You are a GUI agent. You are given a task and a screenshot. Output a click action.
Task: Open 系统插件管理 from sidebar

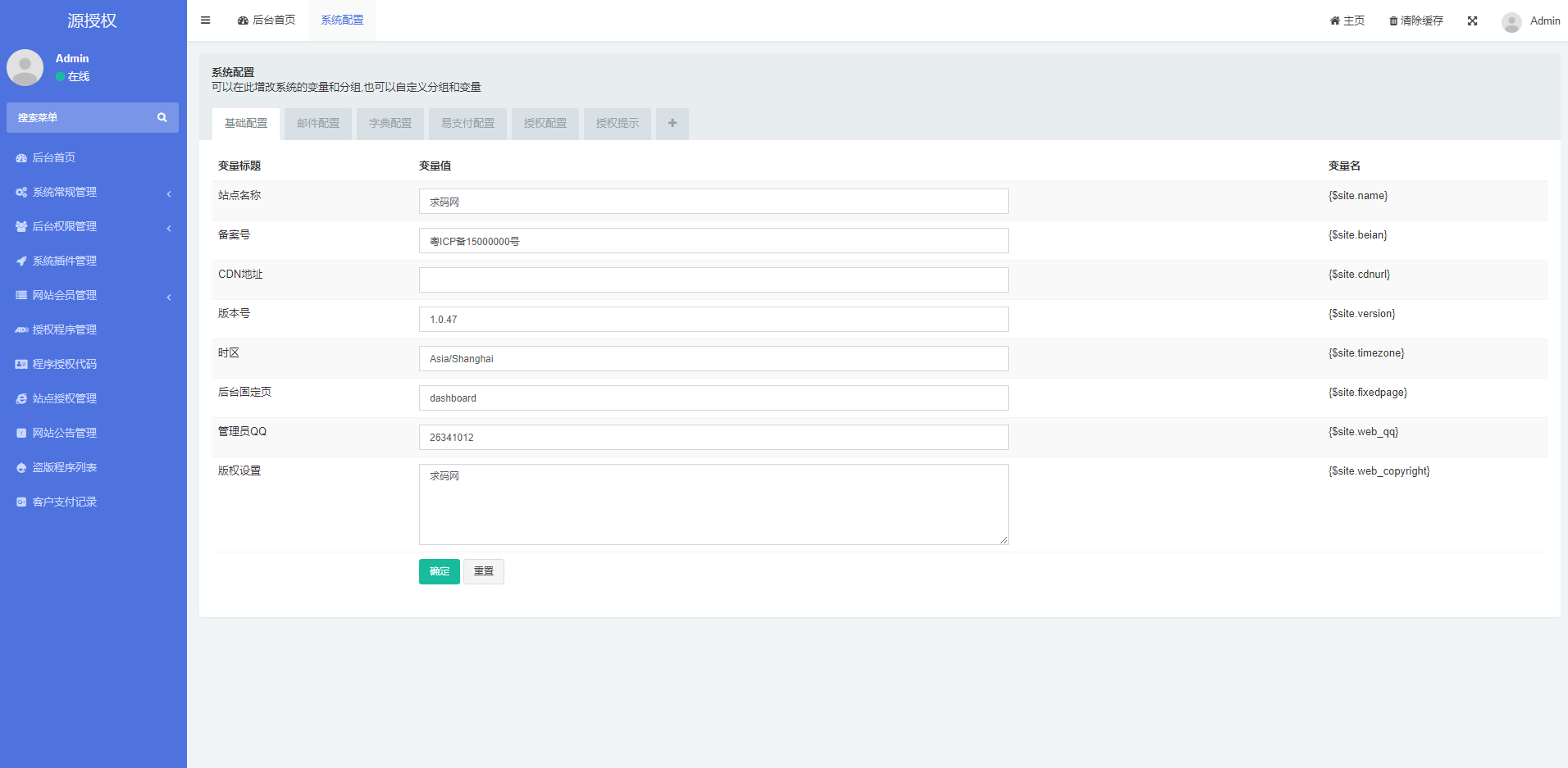pos(65,261)
